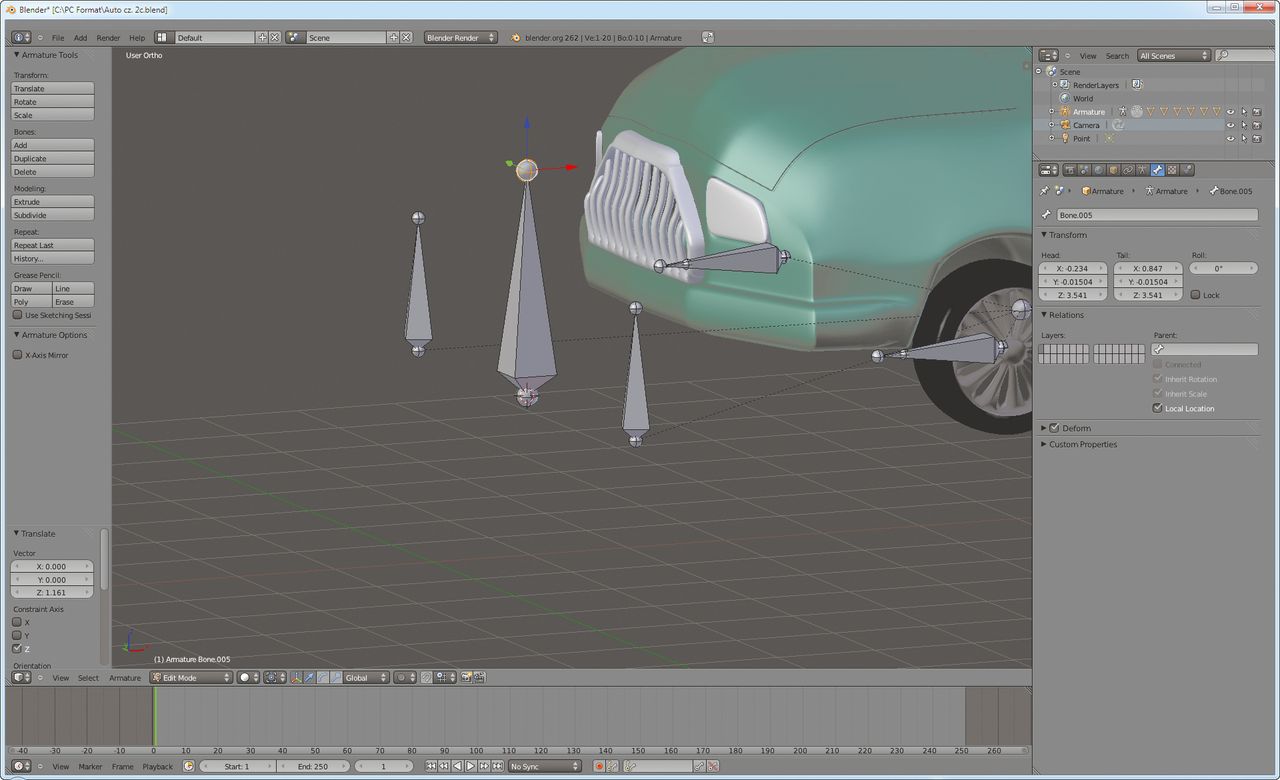Open the File menu
Screen dimensions: 1280x780
[58, 38]
